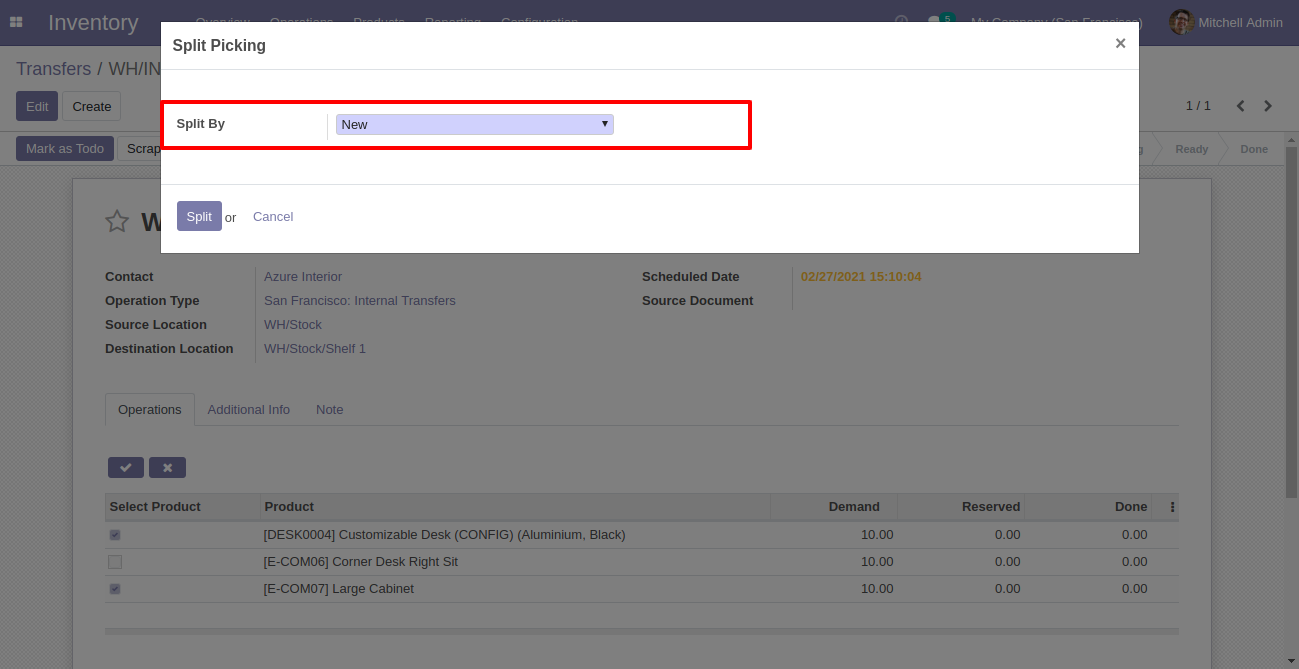Select the Done status stage

tap(1254, 149)
